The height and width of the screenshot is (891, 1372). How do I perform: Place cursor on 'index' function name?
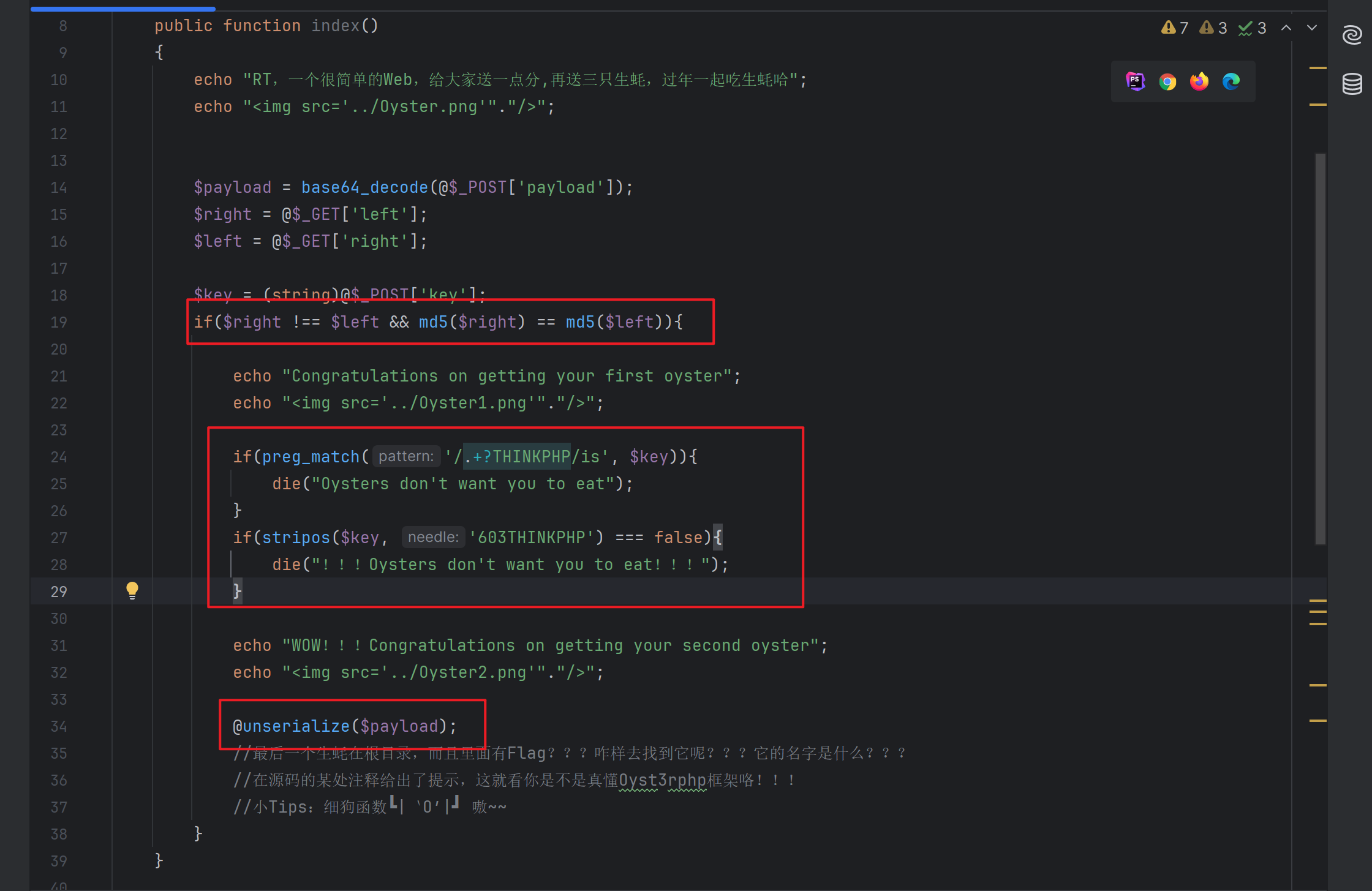336,26
